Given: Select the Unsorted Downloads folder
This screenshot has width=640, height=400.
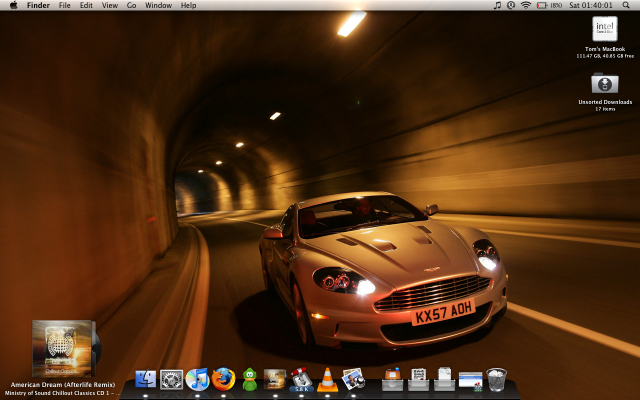Looking at the screenshot, I should click(605, 83).
